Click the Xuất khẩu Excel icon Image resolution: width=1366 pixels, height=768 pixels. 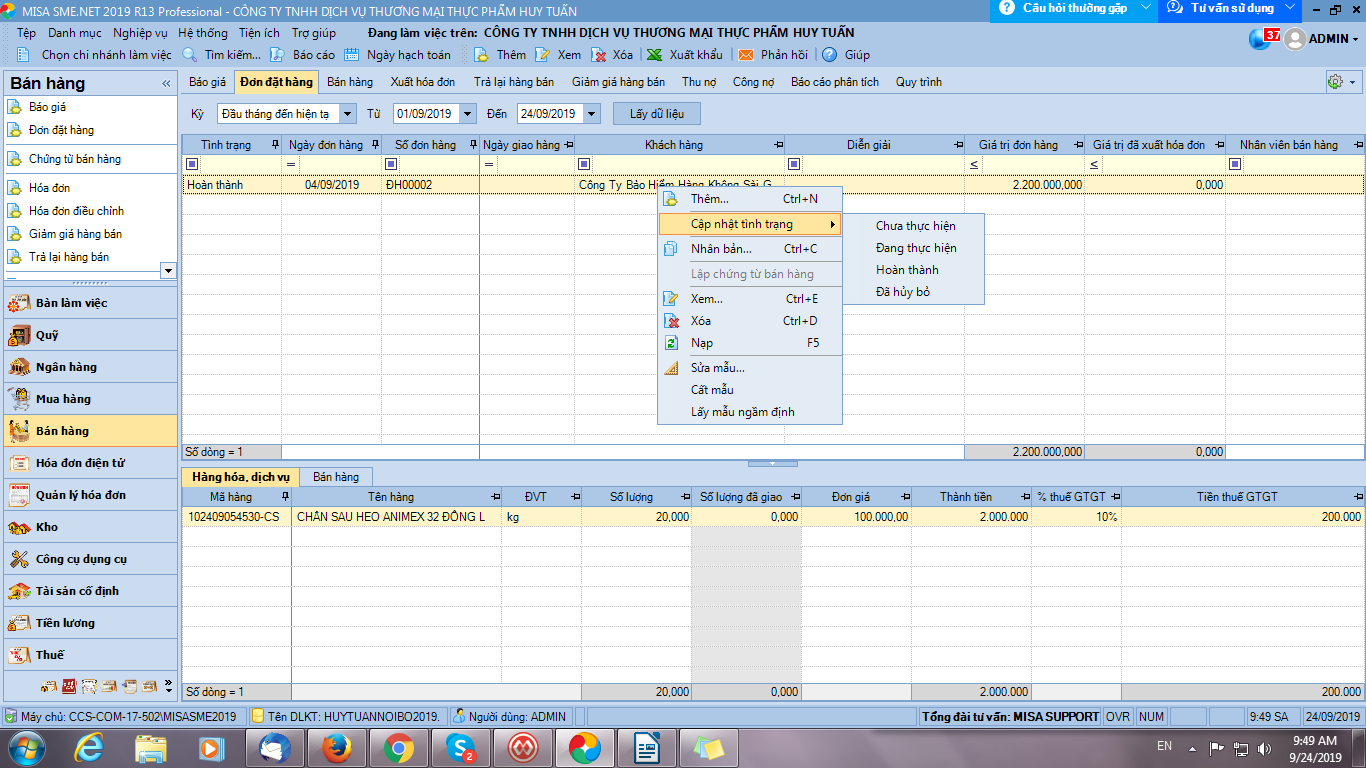pos(654,55)
